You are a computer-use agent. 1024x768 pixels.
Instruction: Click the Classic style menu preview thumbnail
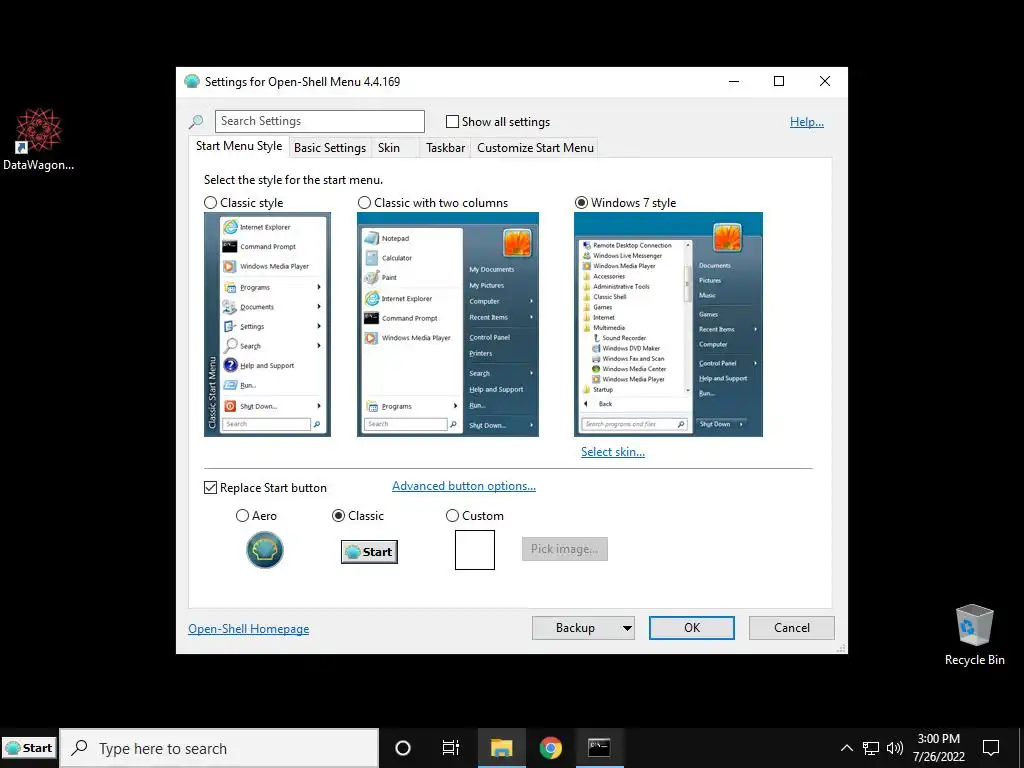coord(267,325)
